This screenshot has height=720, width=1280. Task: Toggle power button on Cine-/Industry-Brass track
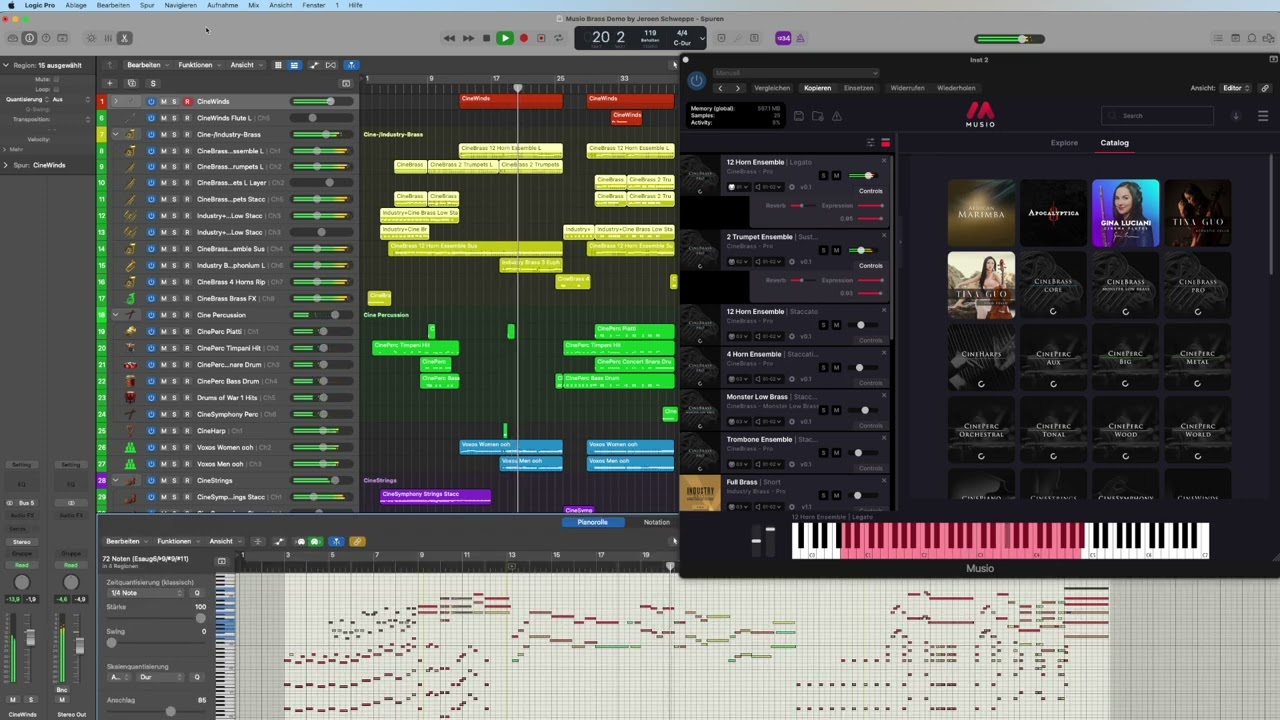[x=151, y=134]
